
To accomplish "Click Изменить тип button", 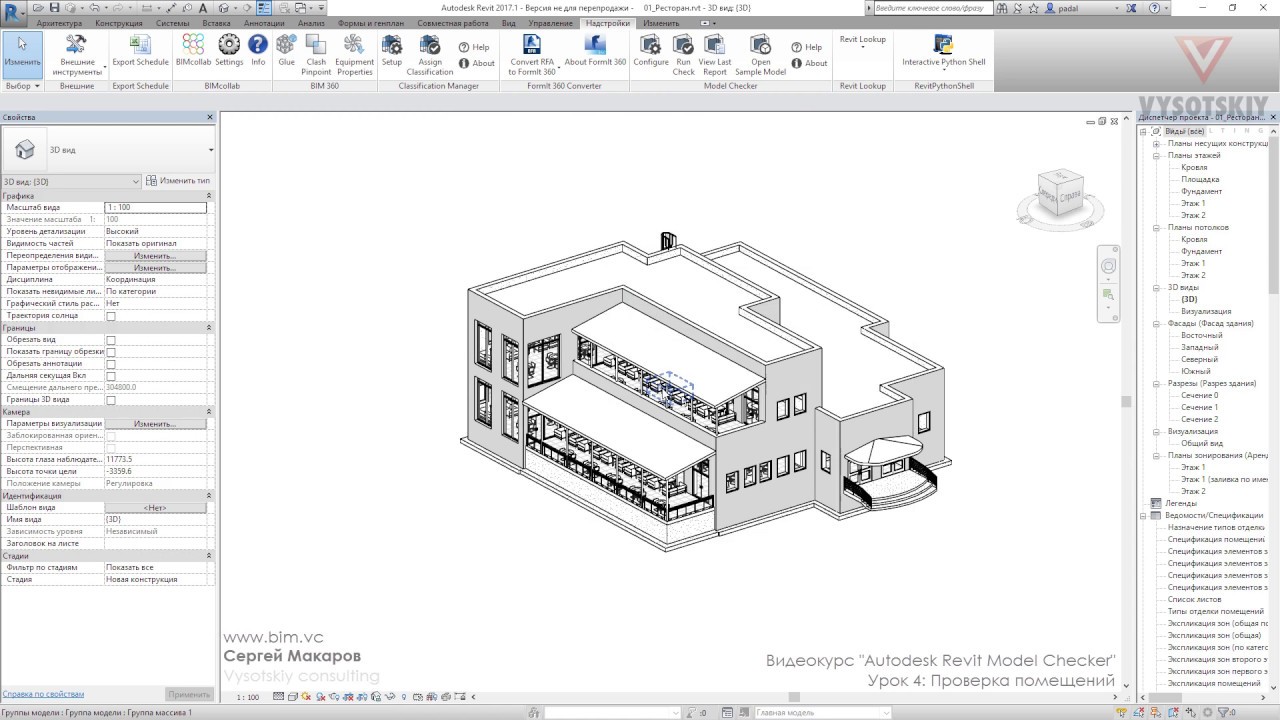I will coord(179,181).
